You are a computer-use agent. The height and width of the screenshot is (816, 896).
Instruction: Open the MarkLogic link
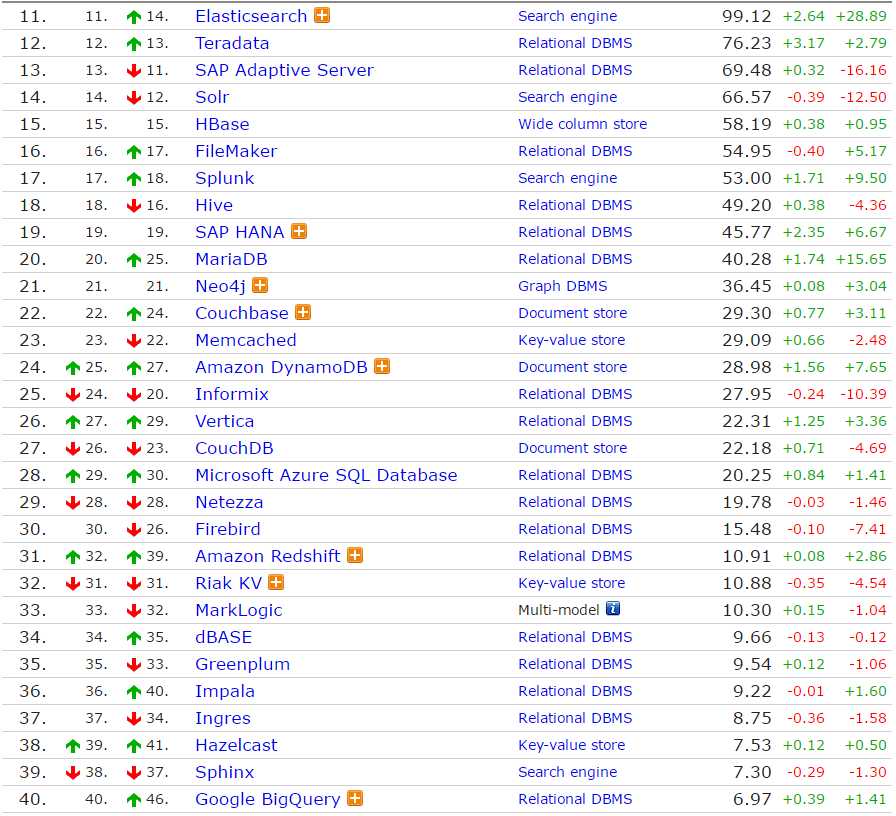[238, 610]
